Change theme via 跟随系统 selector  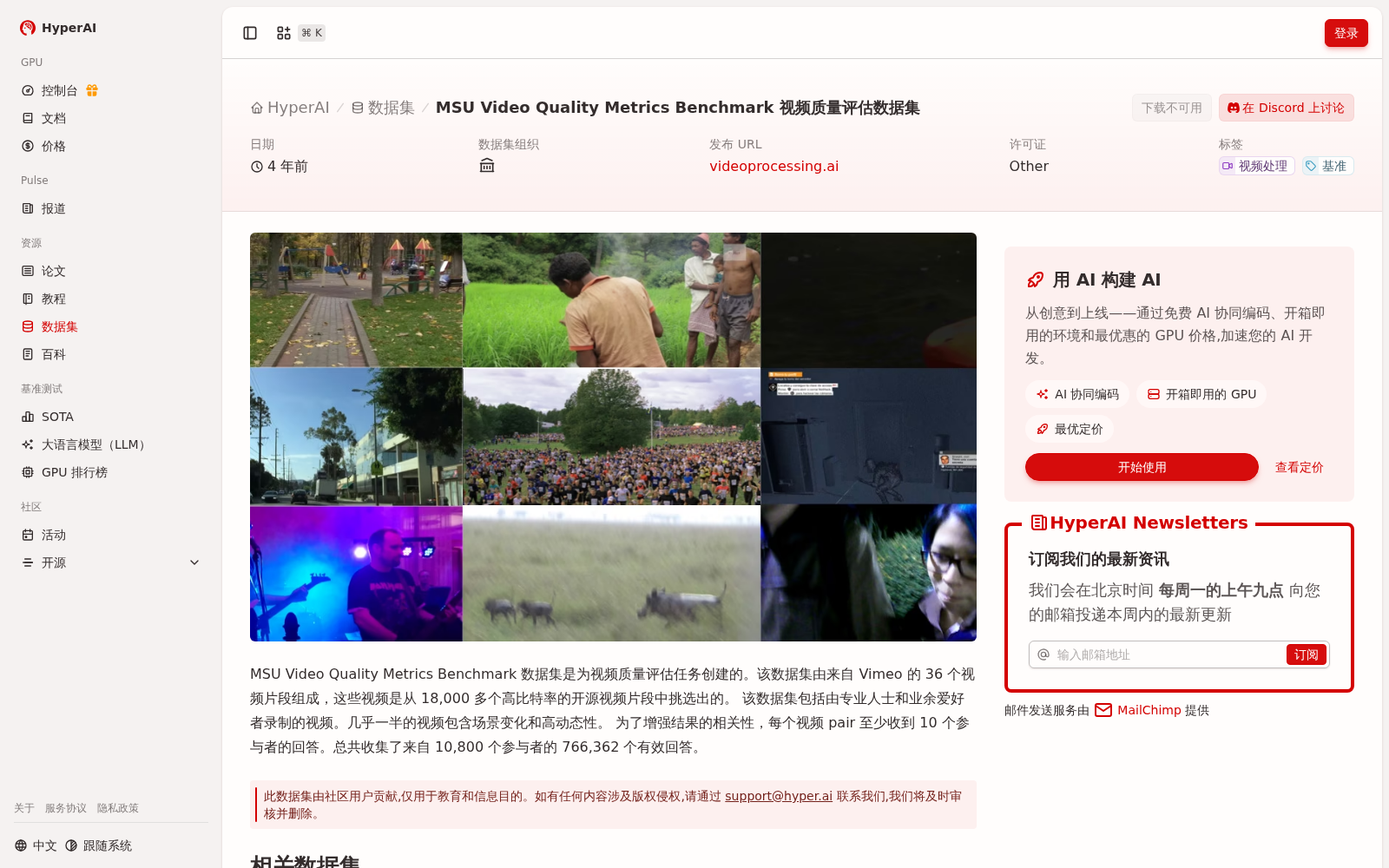tap(99, 845)
